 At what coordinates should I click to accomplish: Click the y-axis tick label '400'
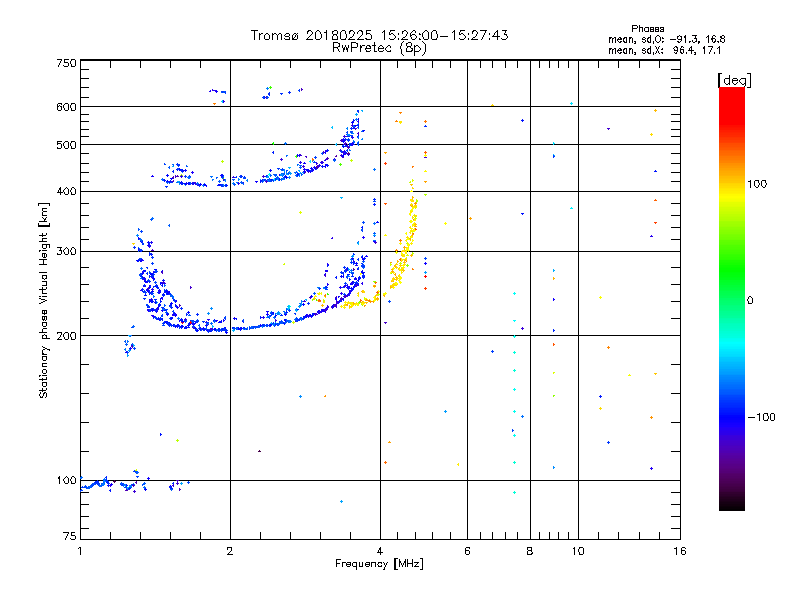66,192
